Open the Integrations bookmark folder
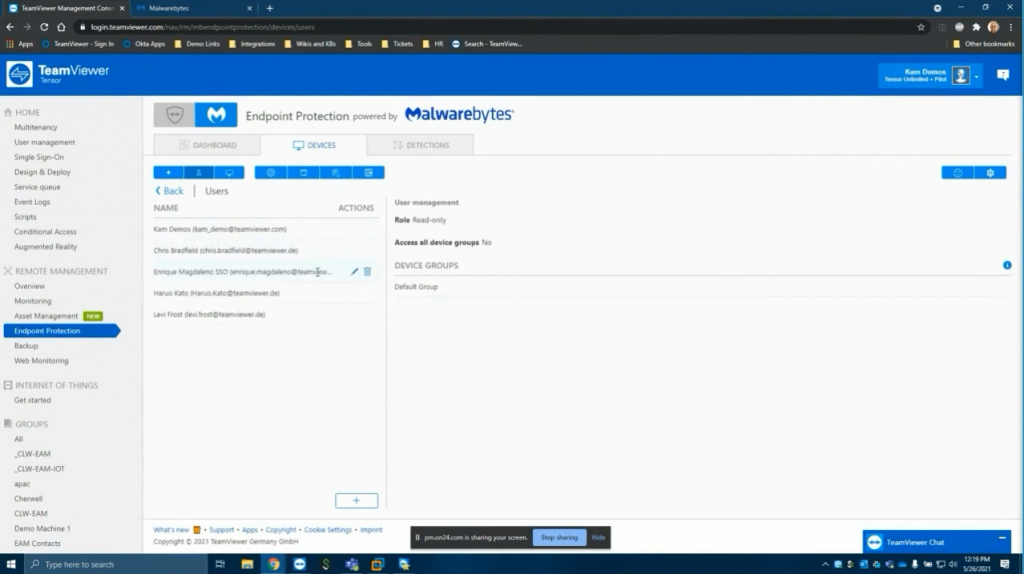 [251, 44]
